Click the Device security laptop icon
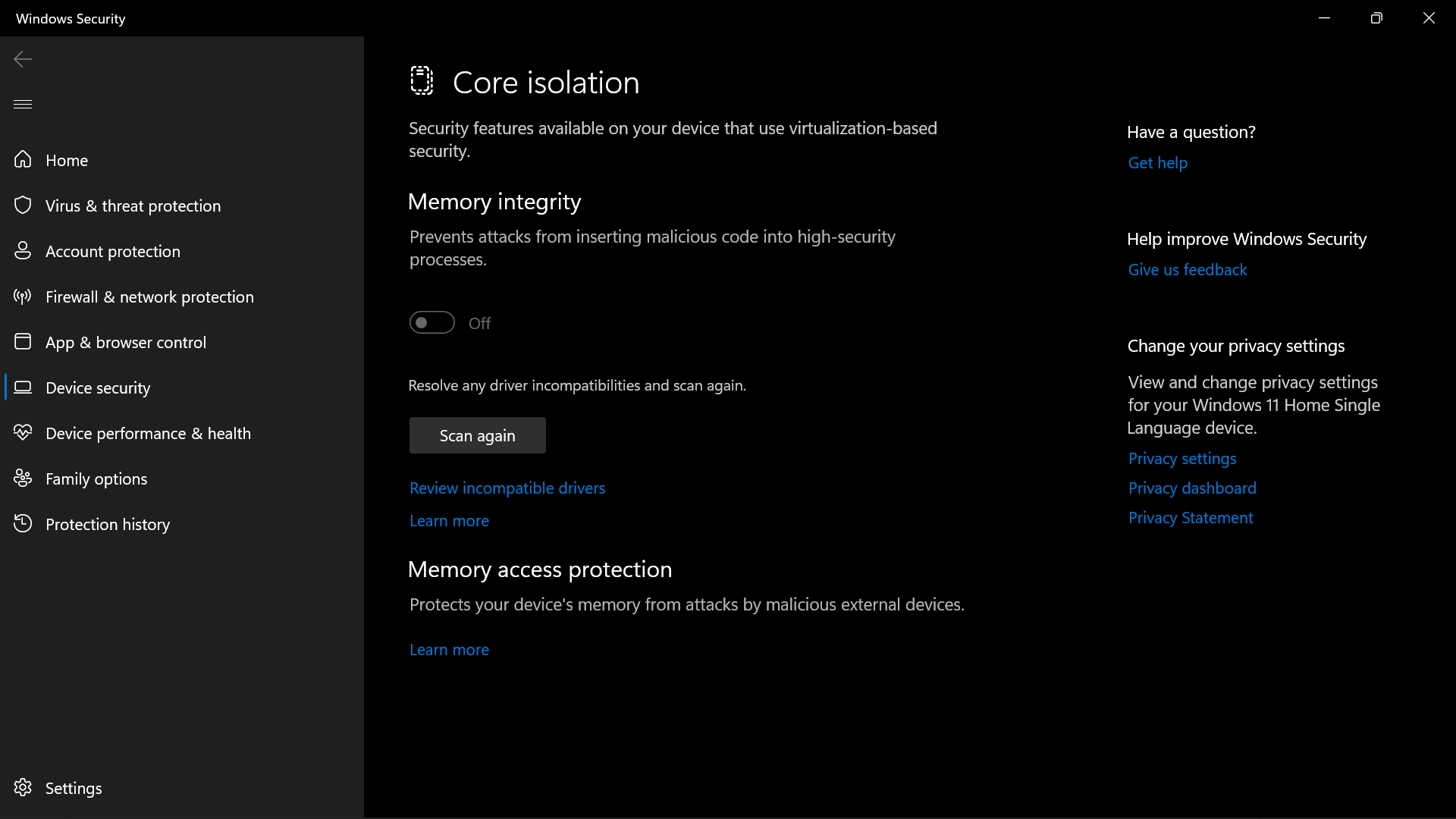 [x=23, y=387]
